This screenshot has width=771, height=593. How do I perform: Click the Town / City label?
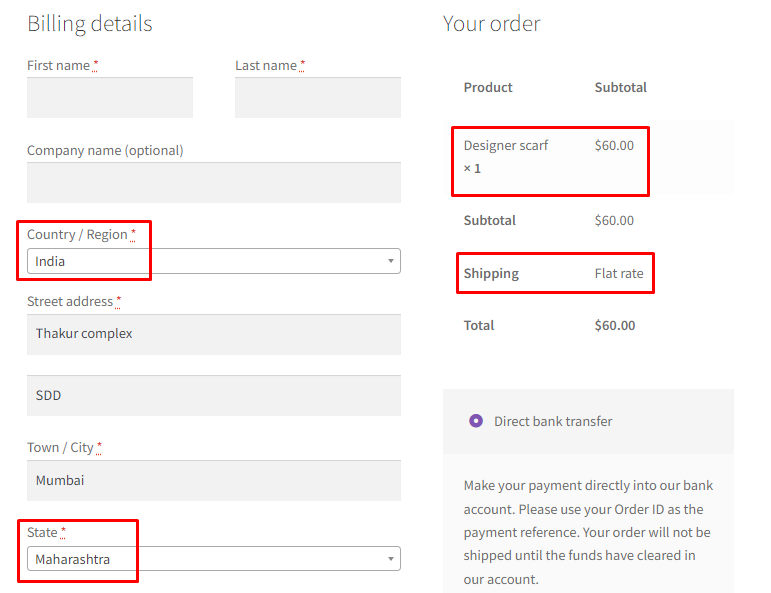point(60,447)
